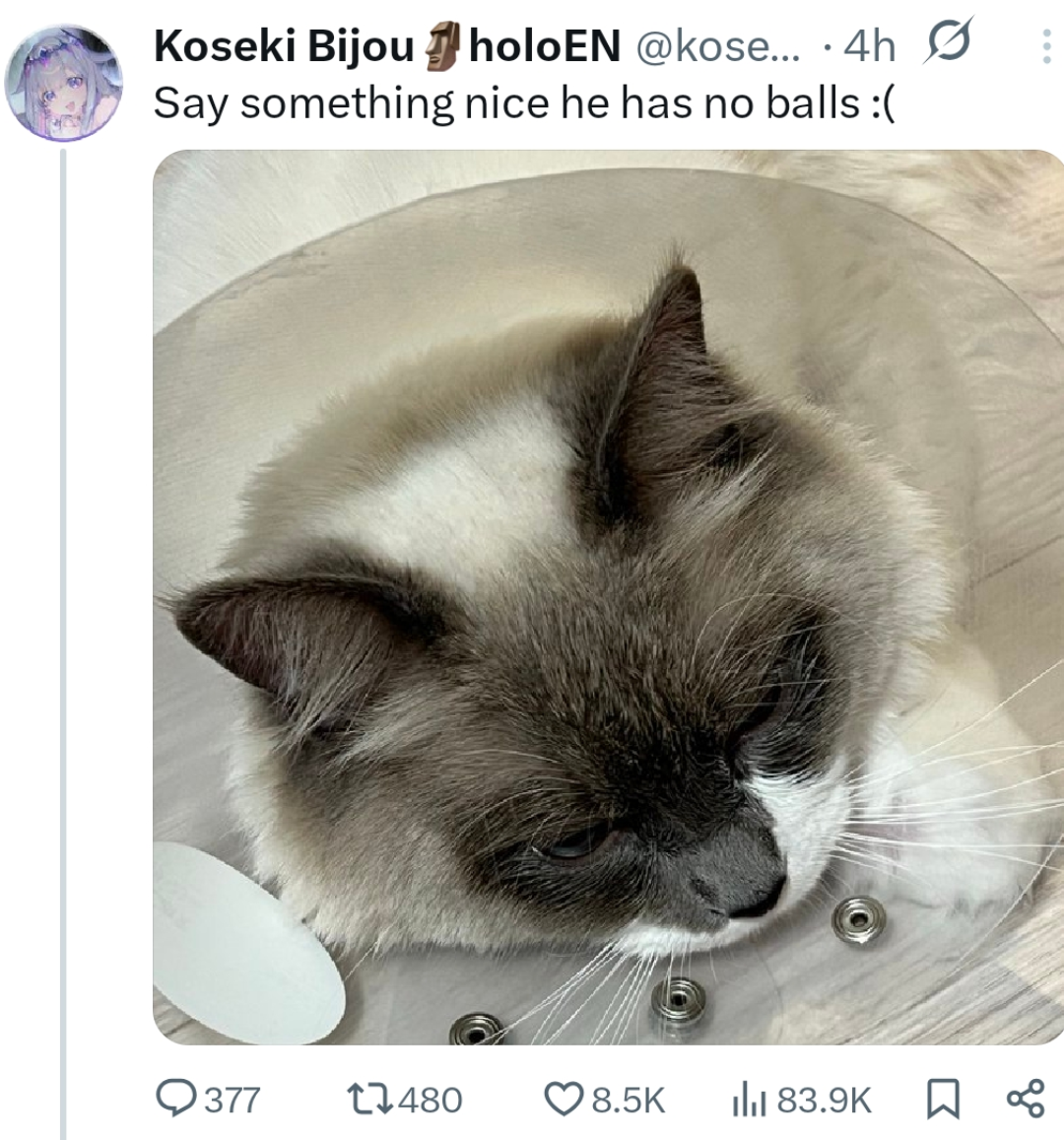This screenshot has width=1064, height=1140.
Task: Open the view analytics bar chart icon
Action: tap(749, 1099)
